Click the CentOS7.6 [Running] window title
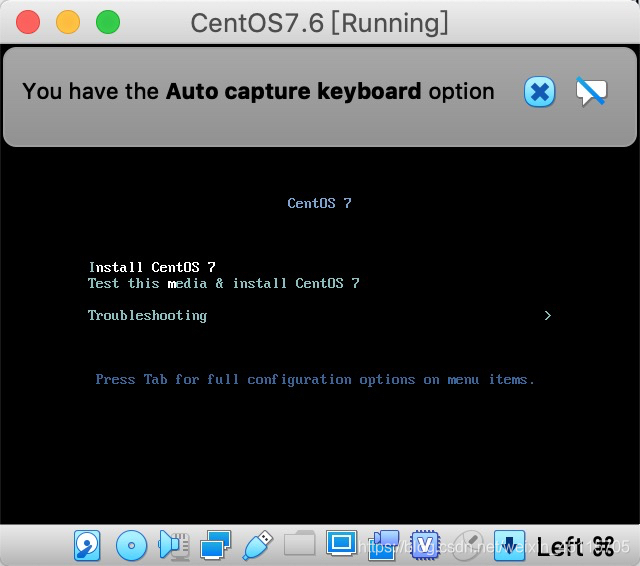 pos(320,22)
